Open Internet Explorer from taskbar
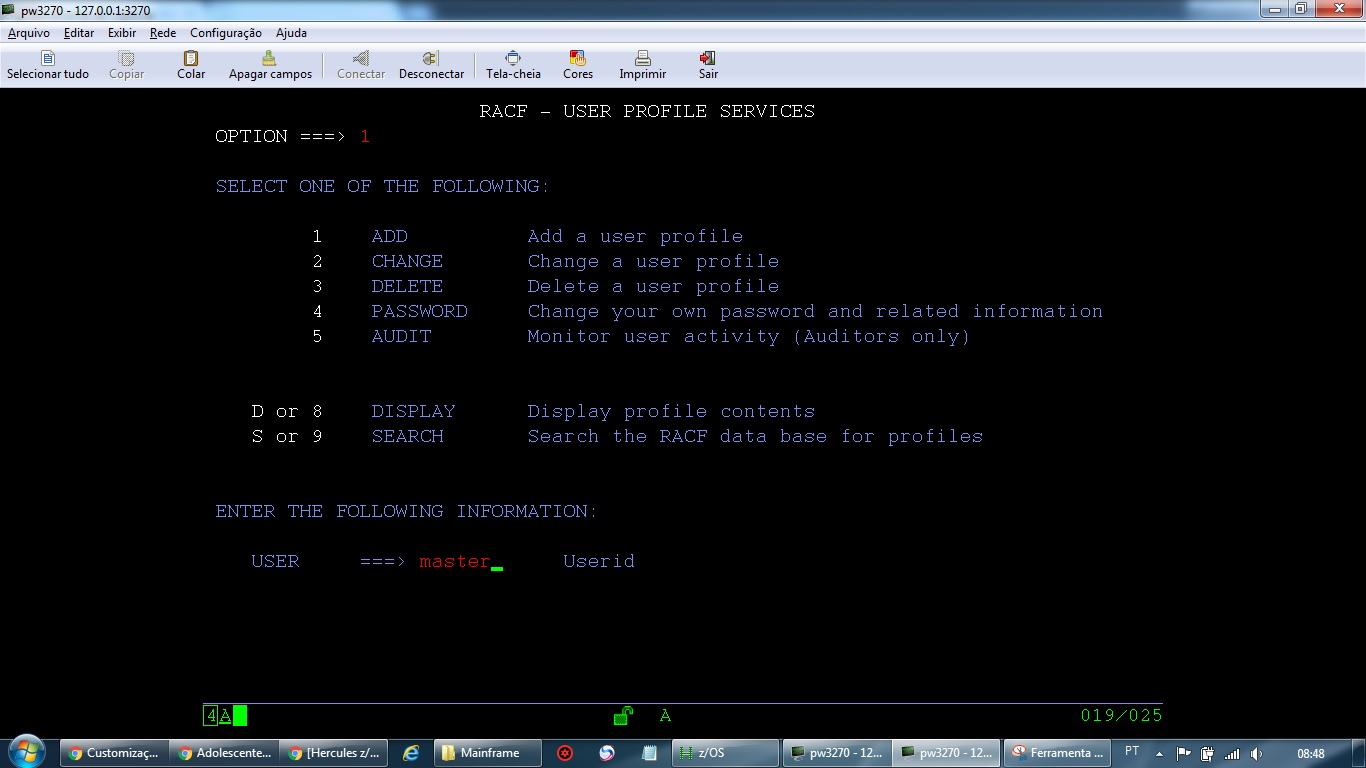Image resolution: width=1366 pixels, height=768 pixels. [411, 753]
